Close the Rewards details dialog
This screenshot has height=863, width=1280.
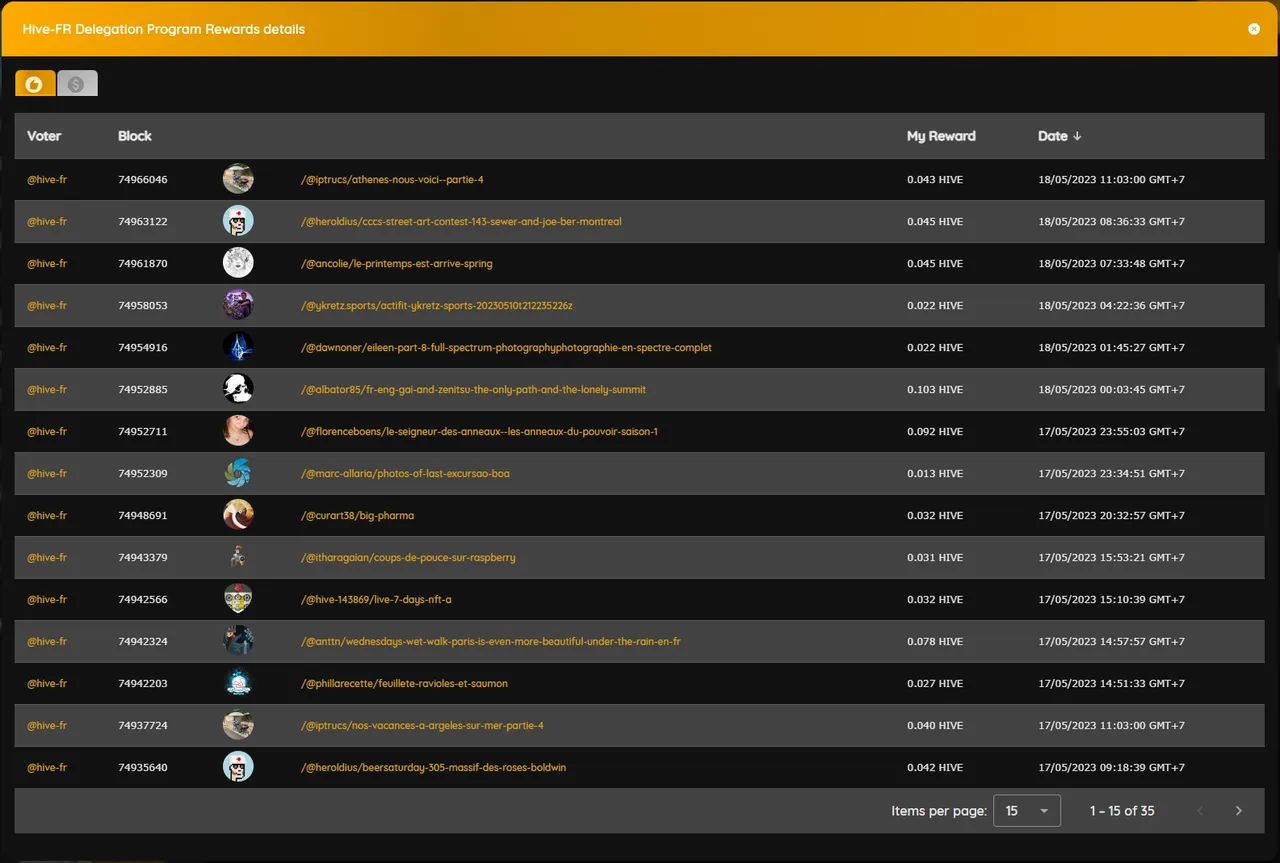[x=1254, y=29]
